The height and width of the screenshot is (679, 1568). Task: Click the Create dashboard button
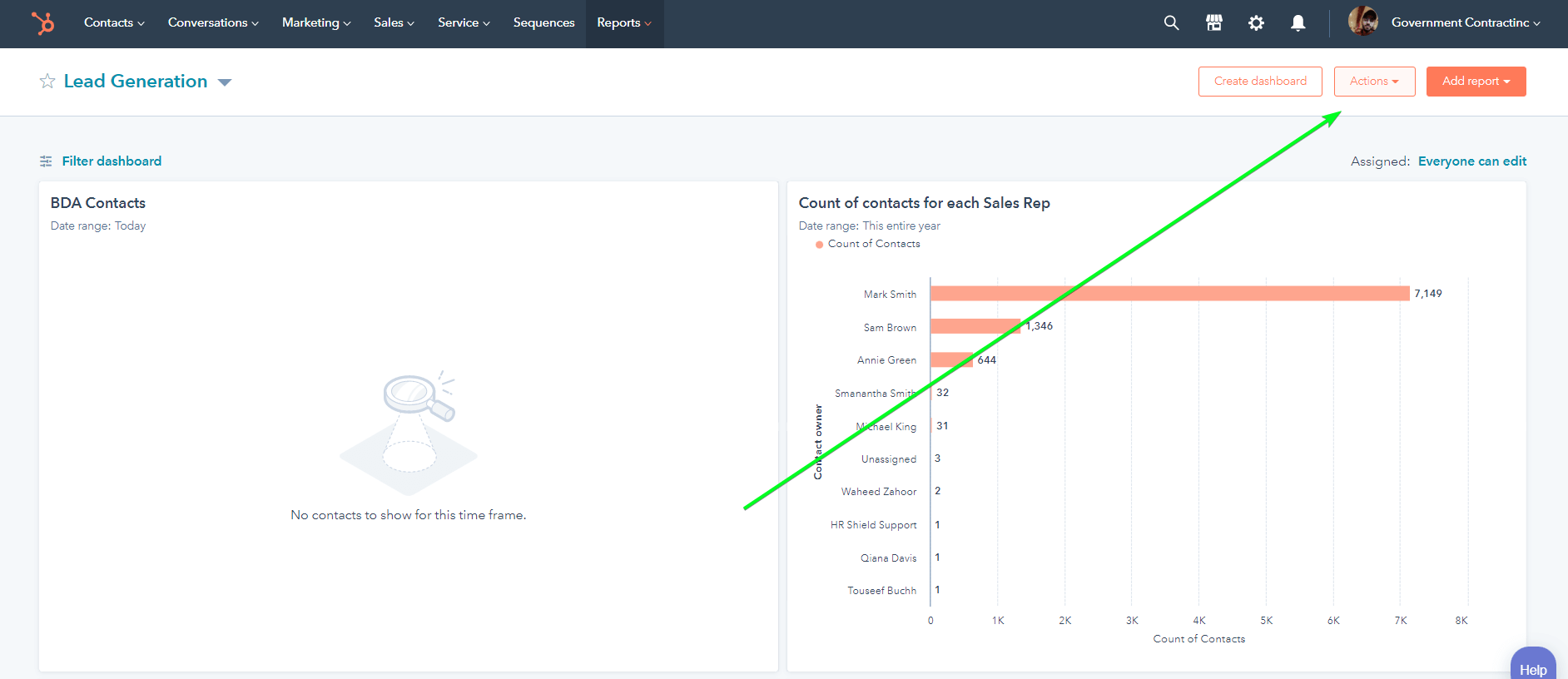coord(1260,82)
